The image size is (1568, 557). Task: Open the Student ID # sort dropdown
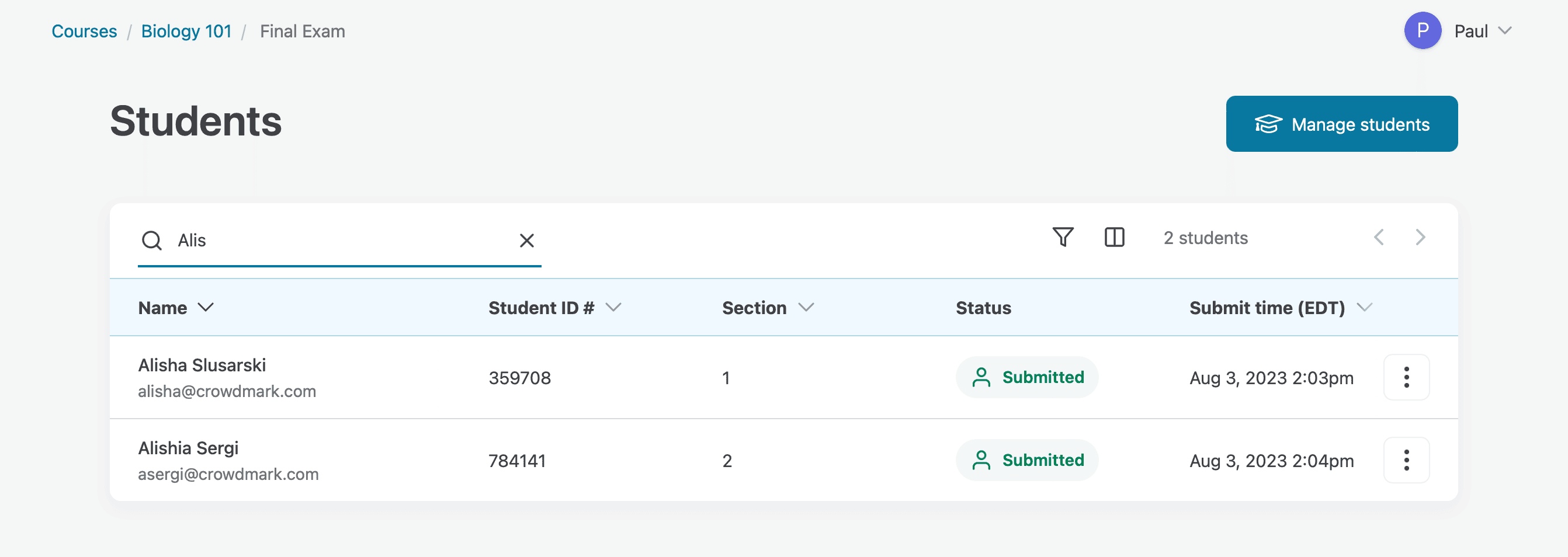[x=613, y=308]
